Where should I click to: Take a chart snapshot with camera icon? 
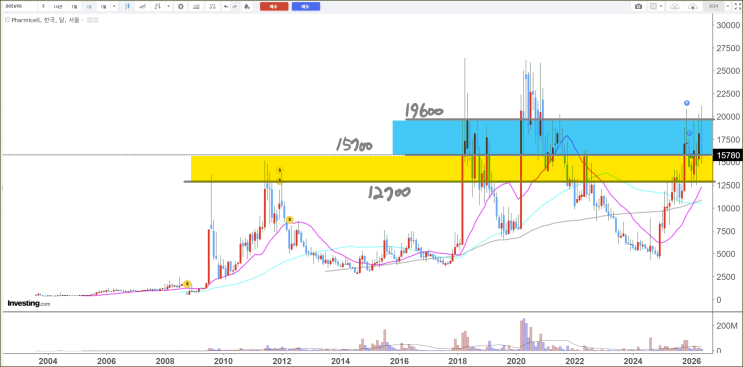(x=638, y=6)
